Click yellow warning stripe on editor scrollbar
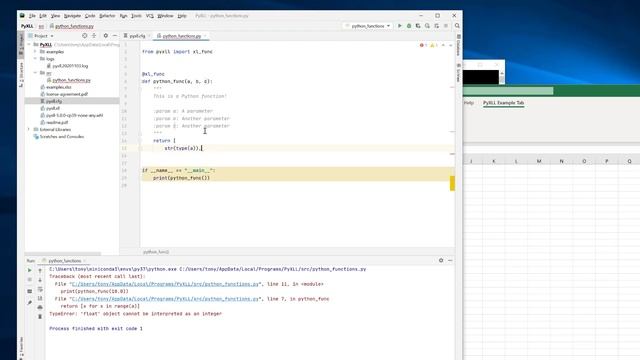 [452, 183]
